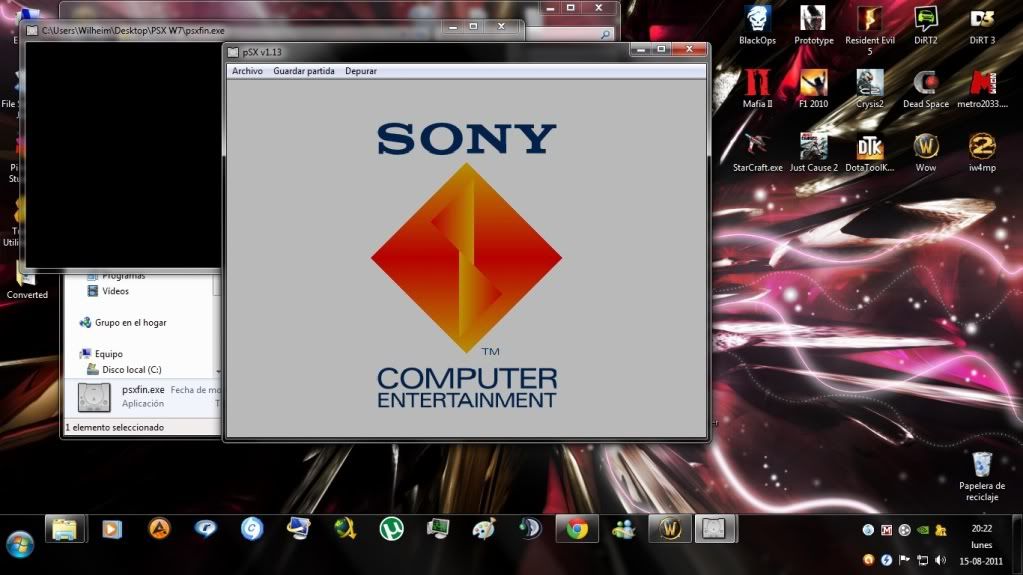
Task: Click the NVIDIA tray icon
Action: click(x=923, y=530)
